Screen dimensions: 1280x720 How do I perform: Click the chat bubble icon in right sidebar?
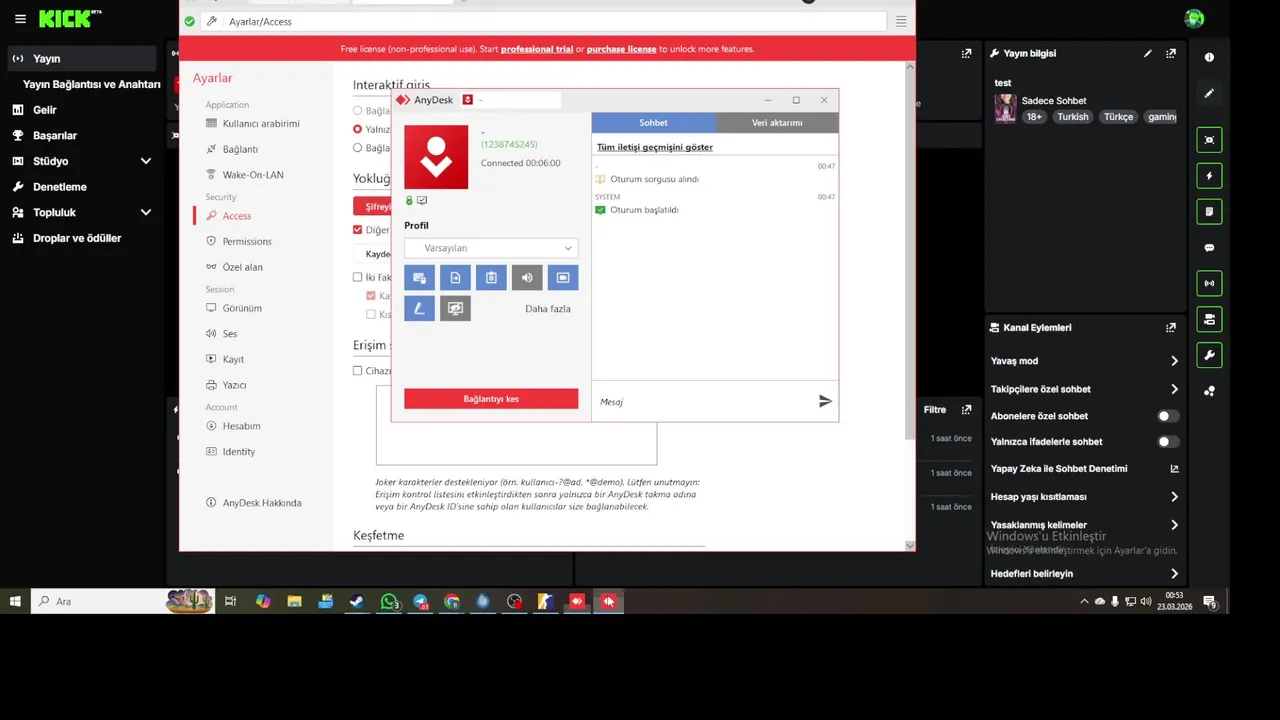[x=1209, y=248]
